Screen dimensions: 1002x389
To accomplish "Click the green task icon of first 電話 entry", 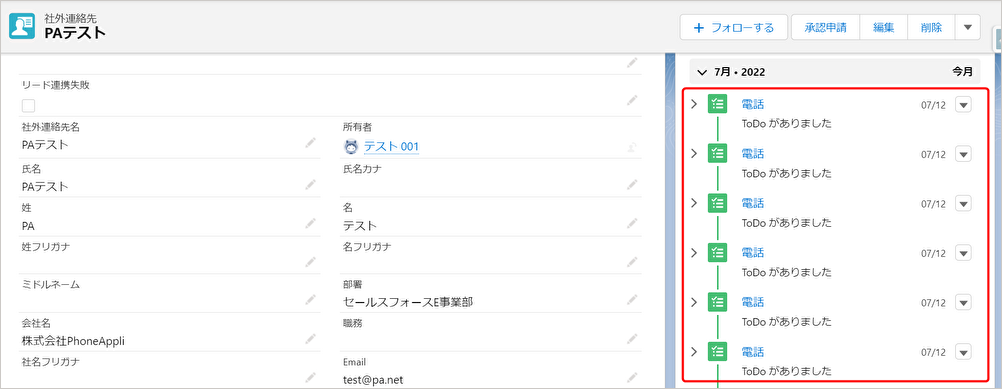I will (718, 104).
